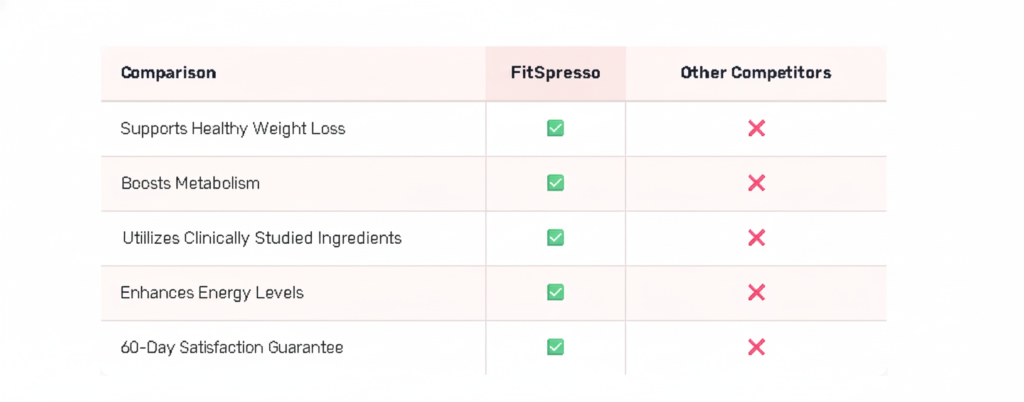Viewport: 1024px width, 402px height.
Task: Click red X in Boosts Metabolism row
Action: [x=756, y=183]
